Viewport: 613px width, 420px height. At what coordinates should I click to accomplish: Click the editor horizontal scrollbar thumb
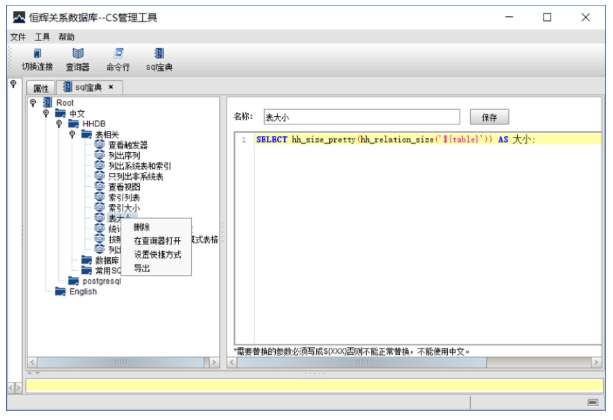click(x=362, y=363)
